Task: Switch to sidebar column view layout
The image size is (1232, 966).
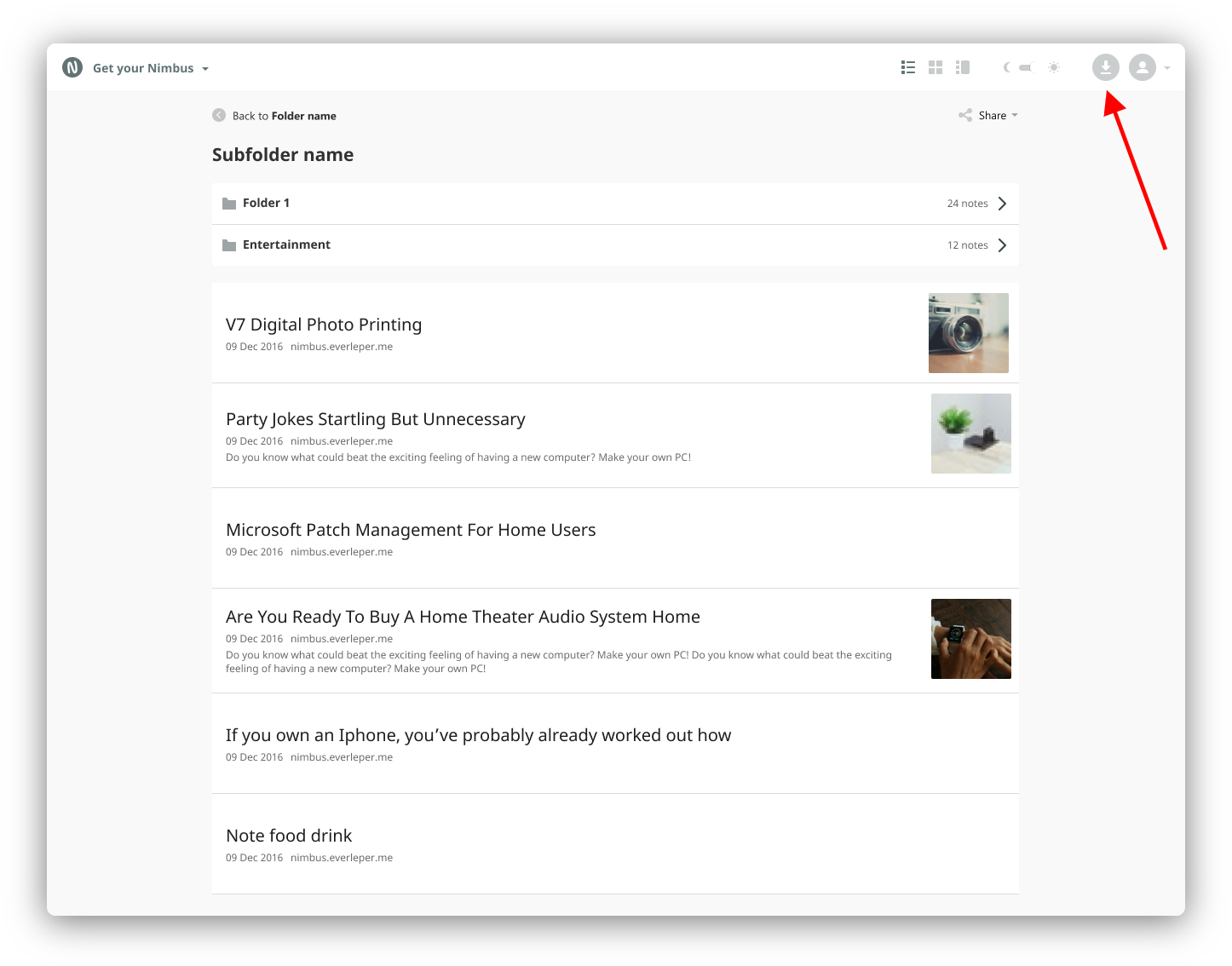Action: click(963, 67)
